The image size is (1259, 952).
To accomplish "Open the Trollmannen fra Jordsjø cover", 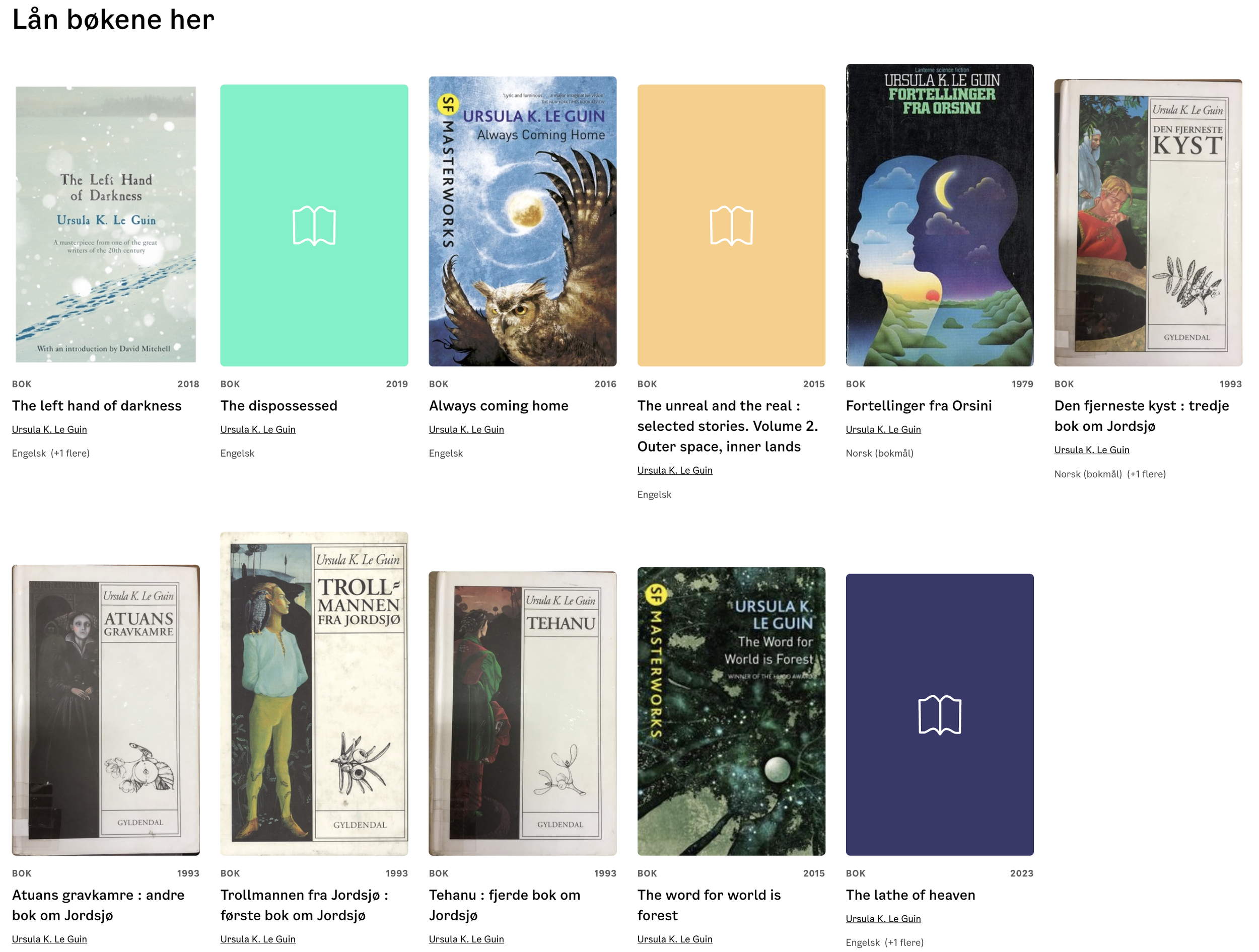I will [314, 694].
